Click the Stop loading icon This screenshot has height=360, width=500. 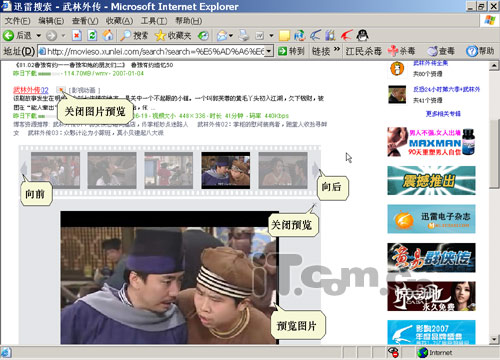tap(77, 35)
